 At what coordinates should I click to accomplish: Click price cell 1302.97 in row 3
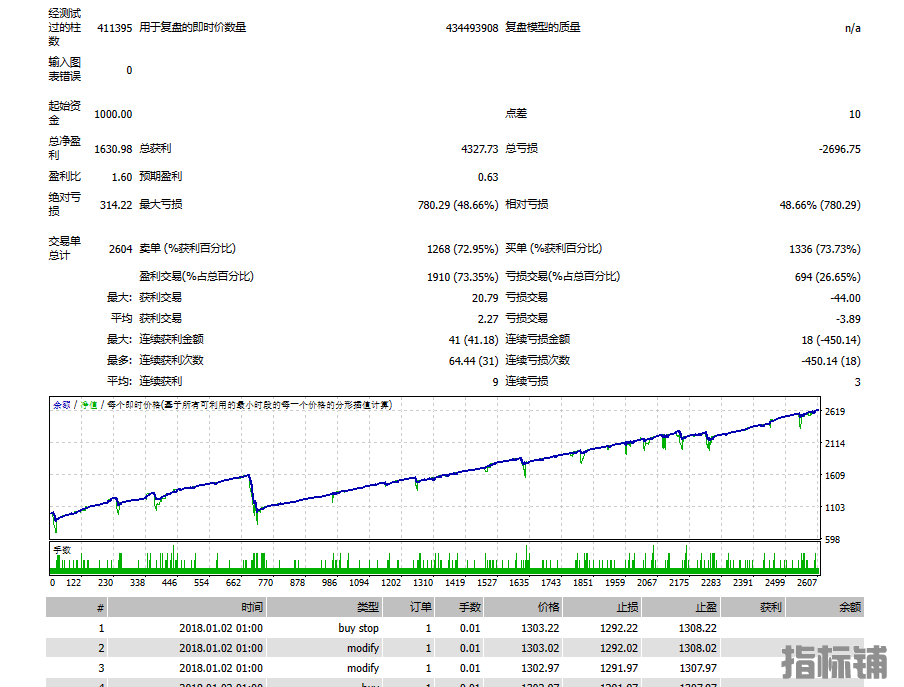(540, 669)
